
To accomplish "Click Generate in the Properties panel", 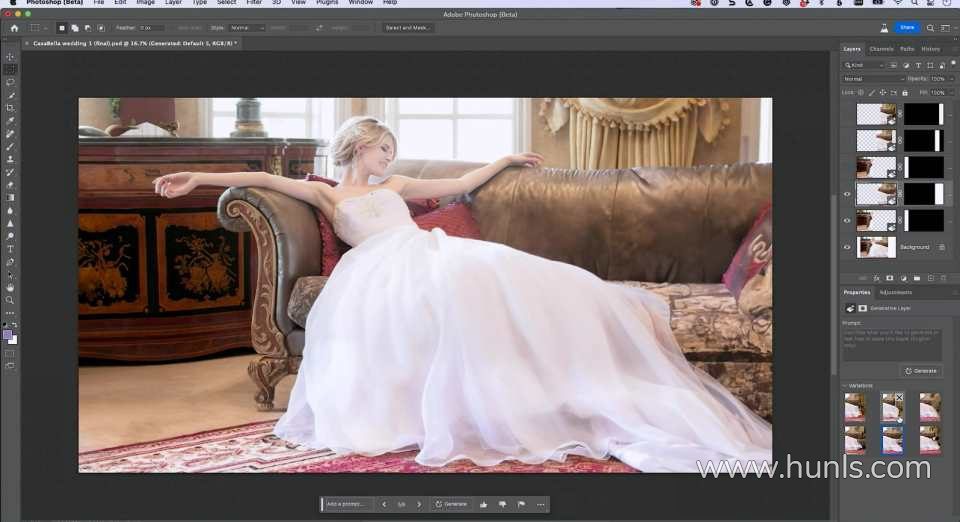I will point(921,371).
